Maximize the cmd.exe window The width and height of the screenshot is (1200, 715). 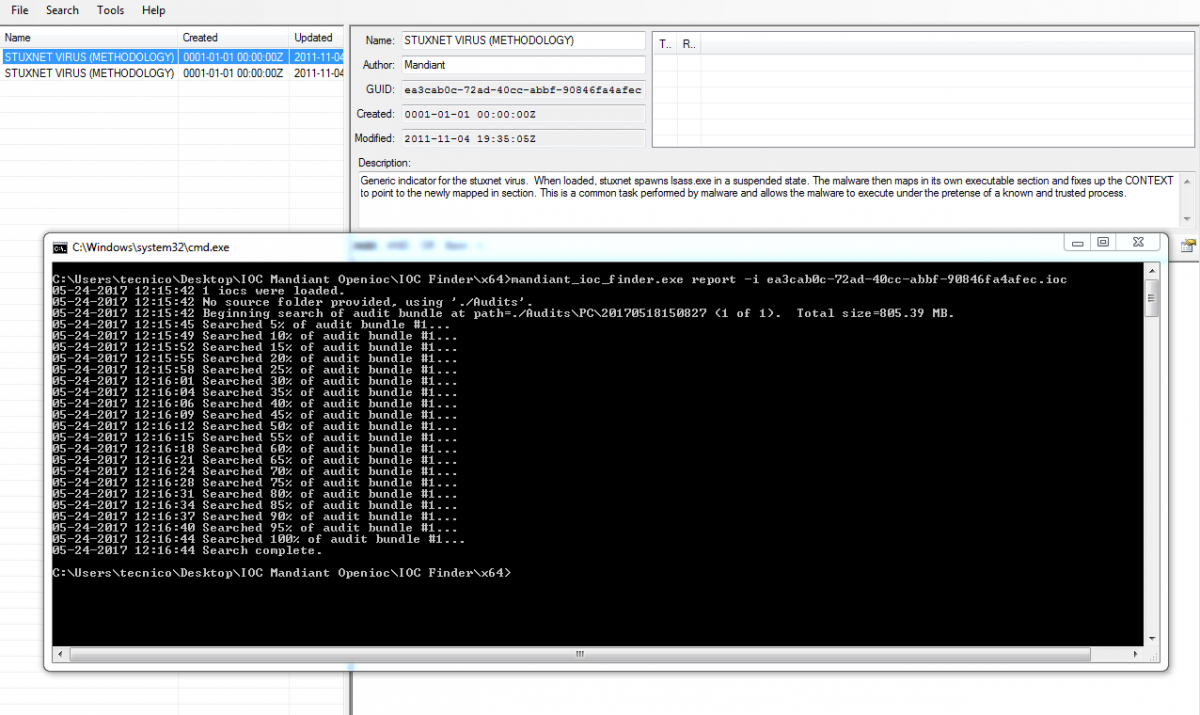[1103, 242]
